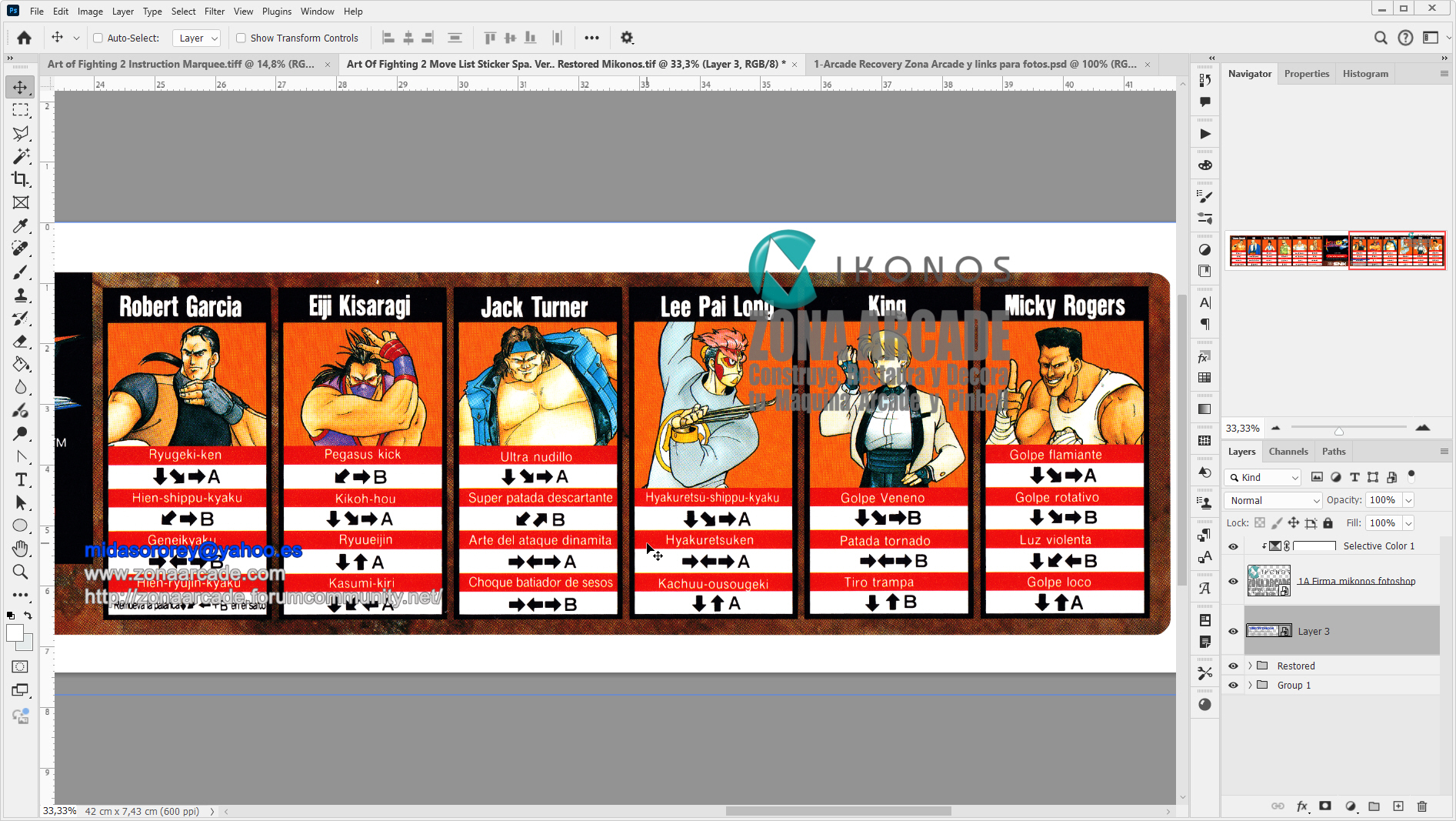
Task: Select the Hand tool
Action: click(x=21, y=549)
